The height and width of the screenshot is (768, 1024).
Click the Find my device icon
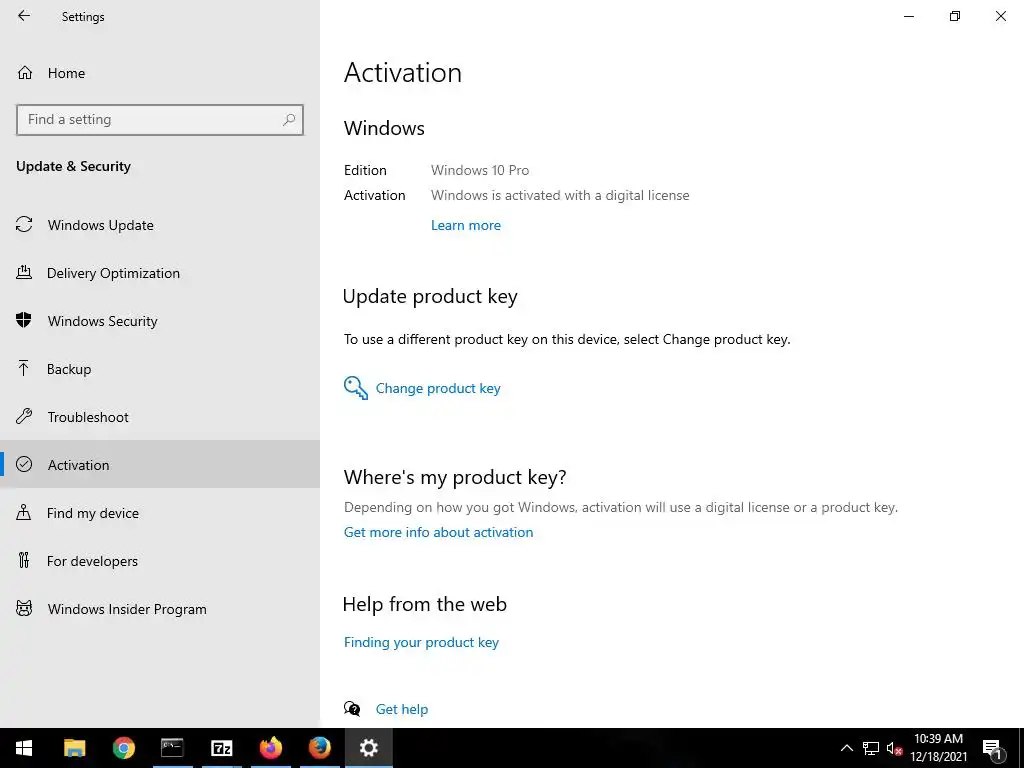24,512
